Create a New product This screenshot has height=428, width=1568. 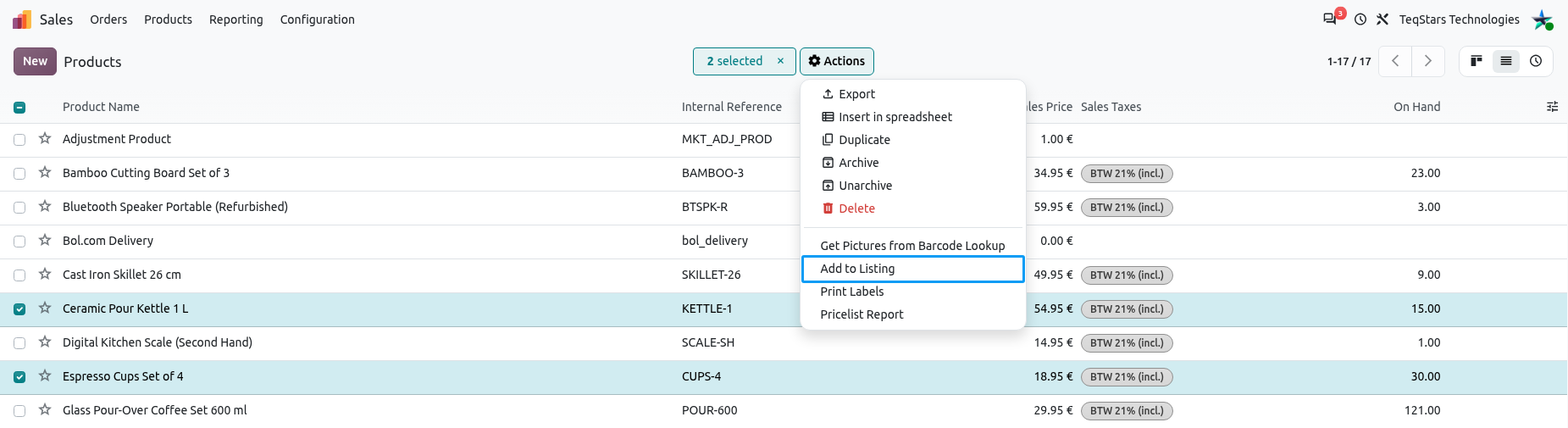click(x=35, y=61)
